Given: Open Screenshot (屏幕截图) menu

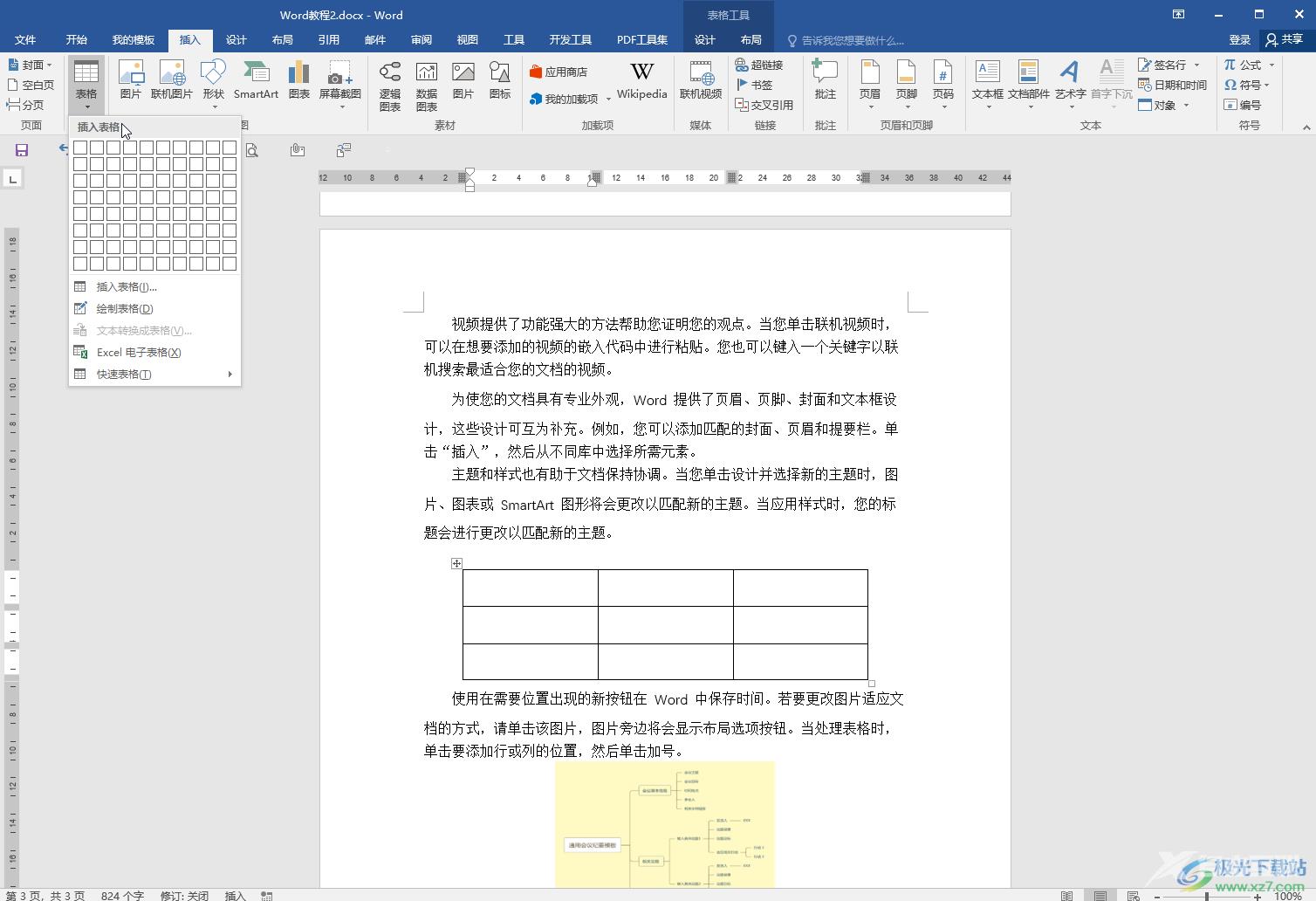Looking at the screenshot, I should click(x=340, y=85).
